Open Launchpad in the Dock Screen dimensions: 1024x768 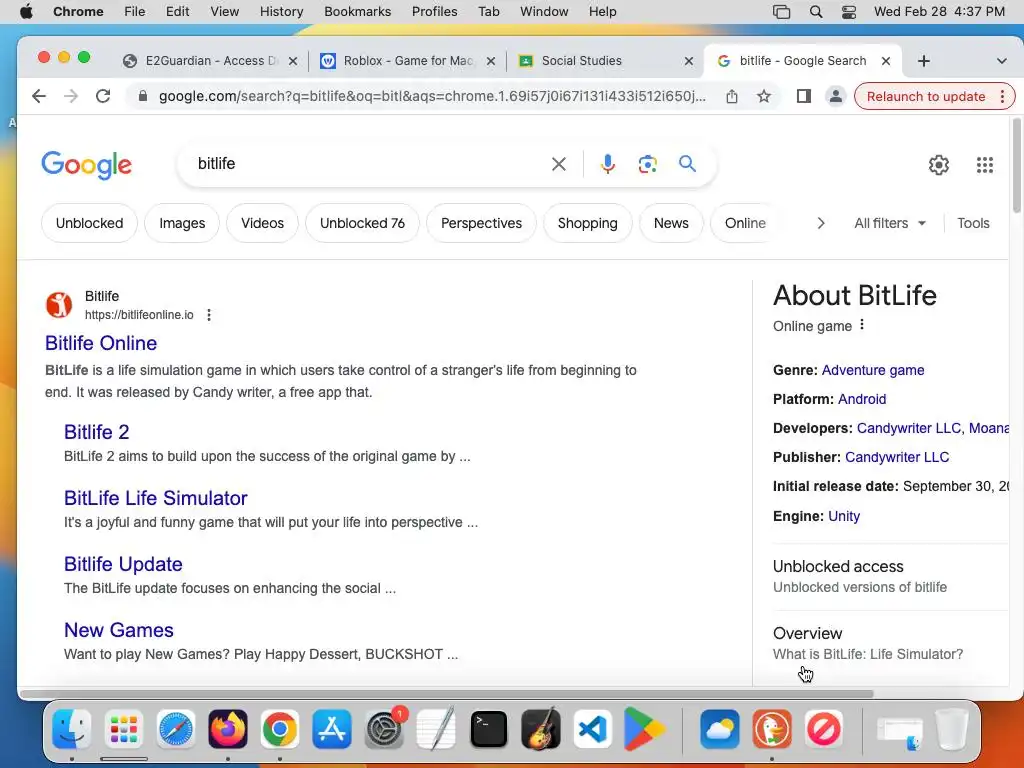tap(123, 729)
